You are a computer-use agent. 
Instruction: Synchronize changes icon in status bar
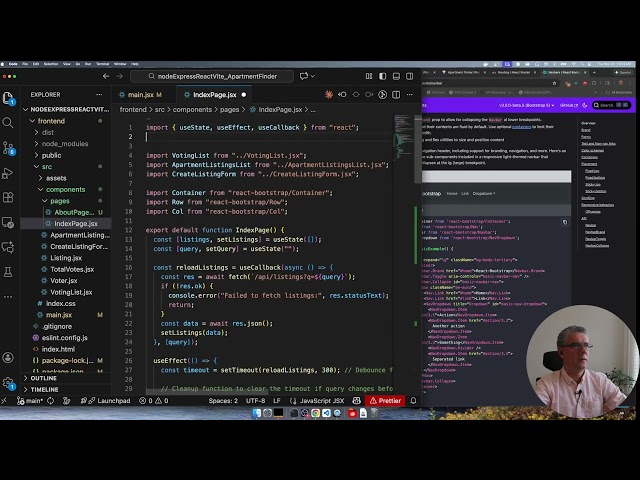(x=51, y=401)
